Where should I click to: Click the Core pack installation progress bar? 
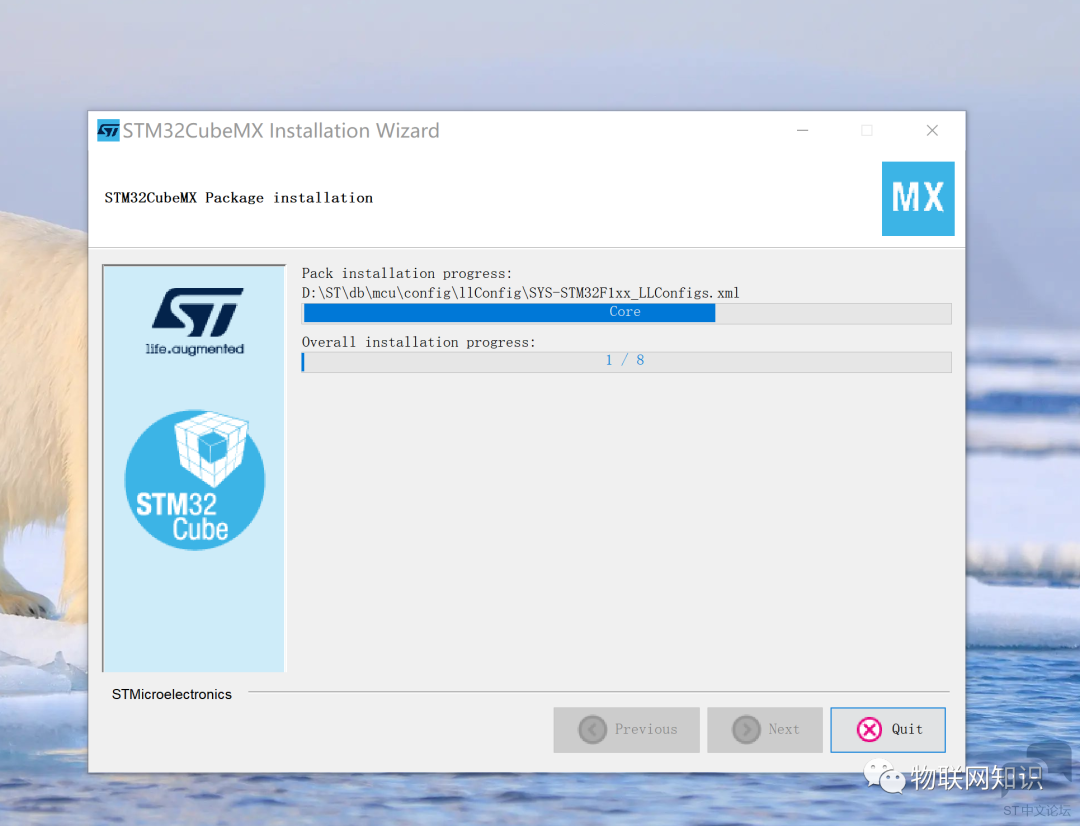pos(626,313)
